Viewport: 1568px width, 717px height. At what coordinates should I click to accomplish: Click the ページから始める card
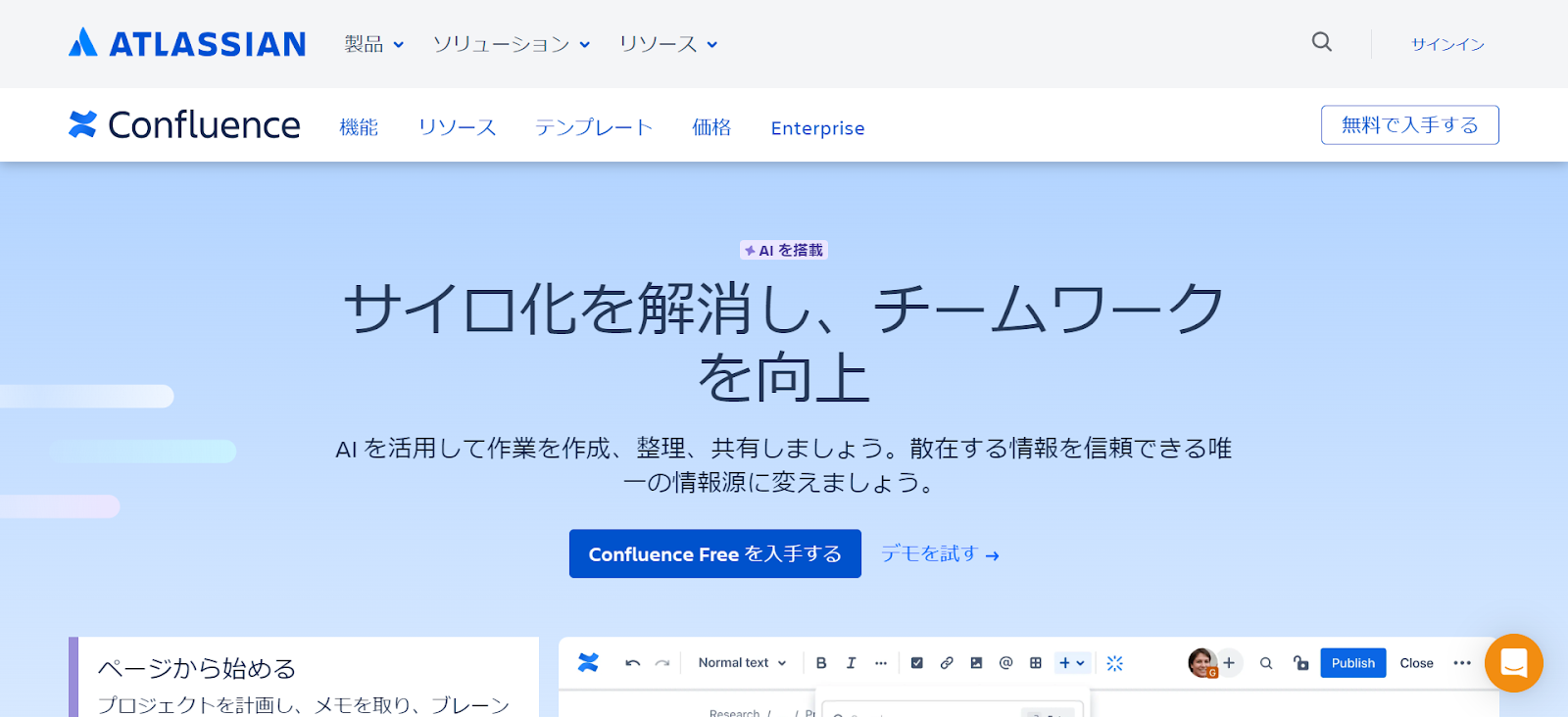click(x=304, y=678)
